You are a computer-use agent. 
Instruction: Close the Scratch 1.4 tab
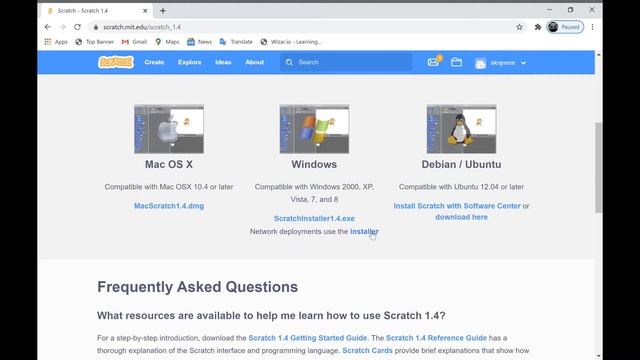tap(145, 11)
